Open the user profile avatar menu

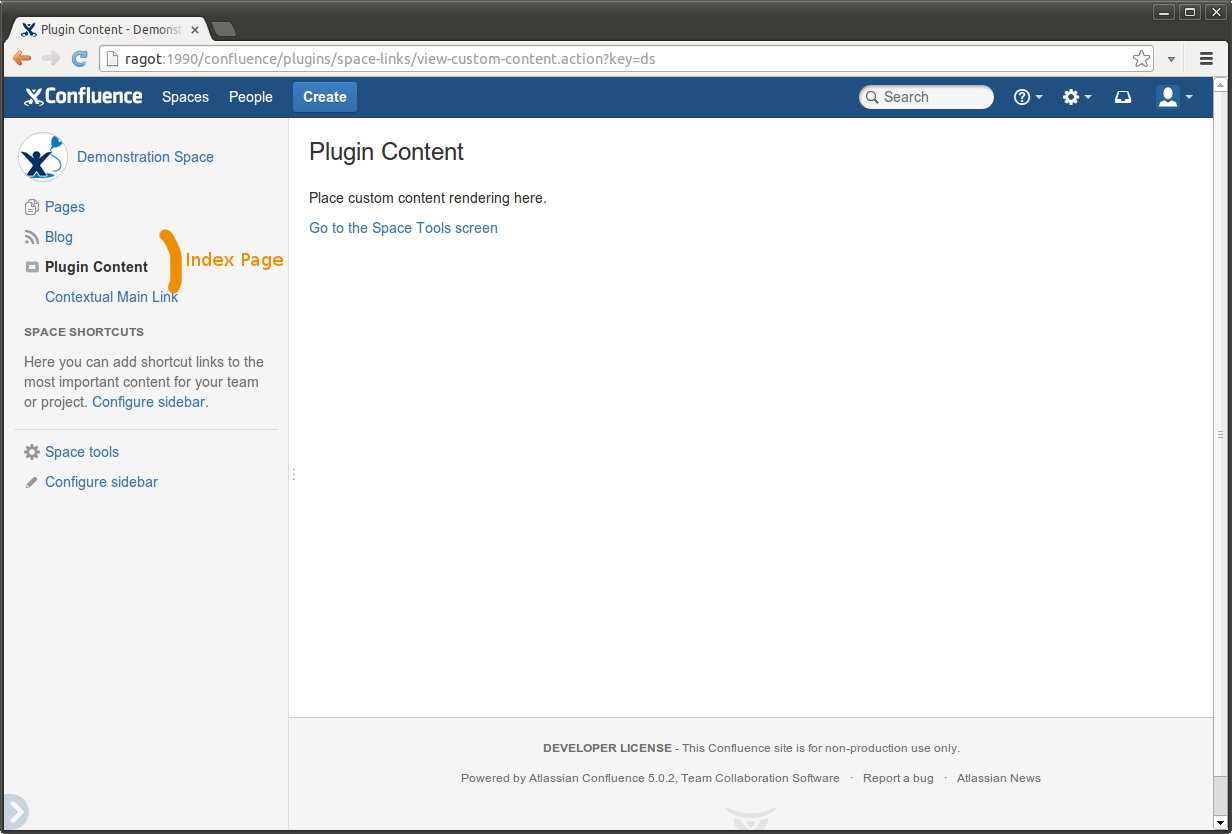(x=1173, y=97)
